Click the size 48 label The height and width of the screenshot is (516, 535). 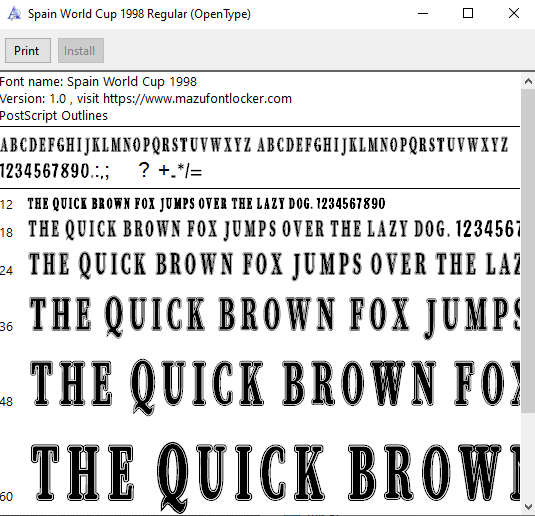click(x=6, y=402)
